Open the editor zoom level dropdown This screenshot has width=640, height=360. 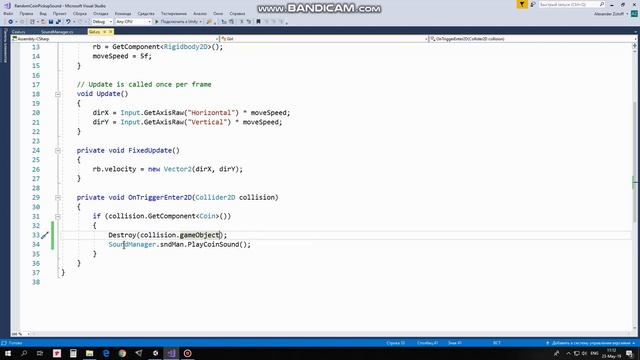20,334
